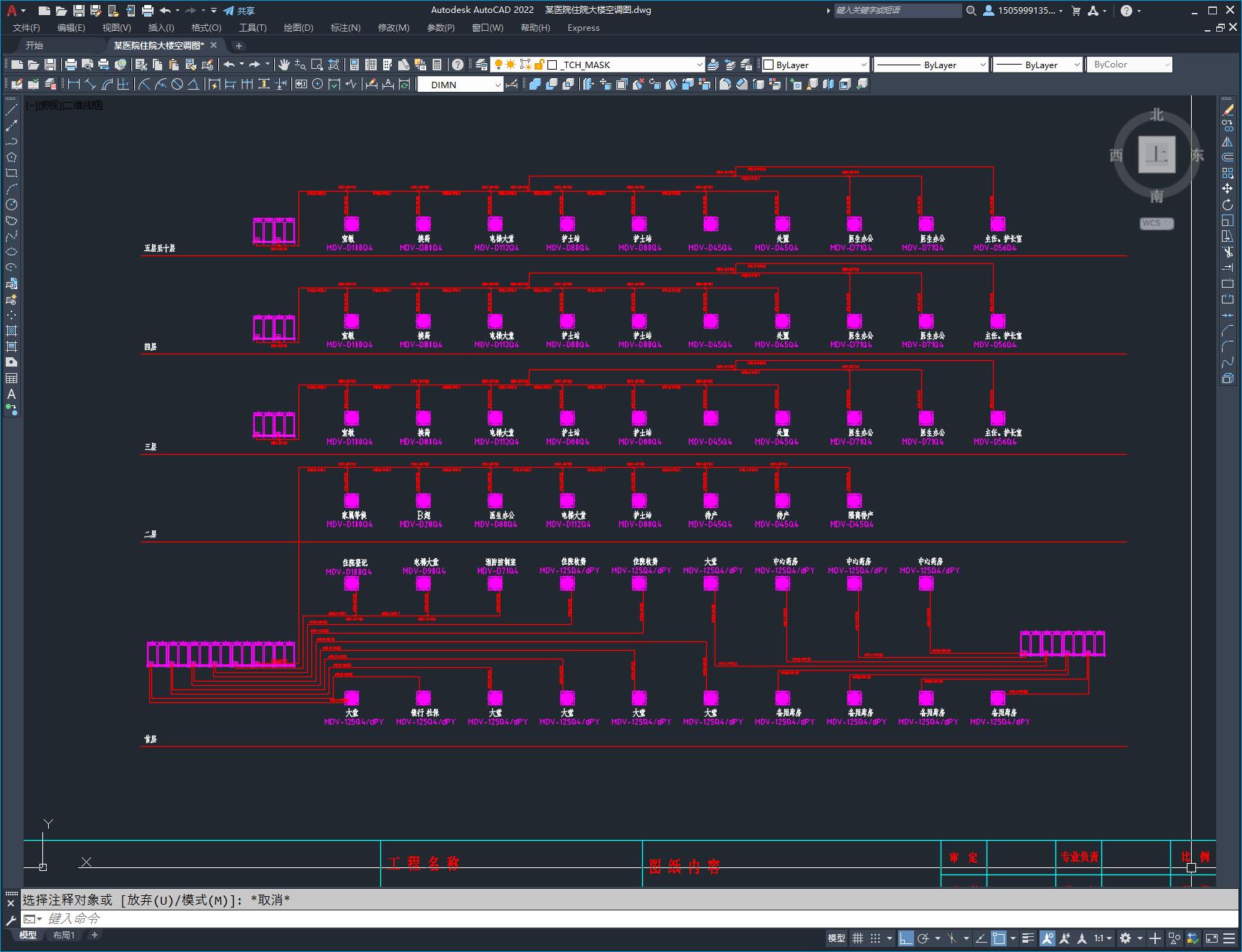This screenshot has height=952, width=1242.
Task: Click the Zoom Window icon
Action: click(x=316, y=65)
